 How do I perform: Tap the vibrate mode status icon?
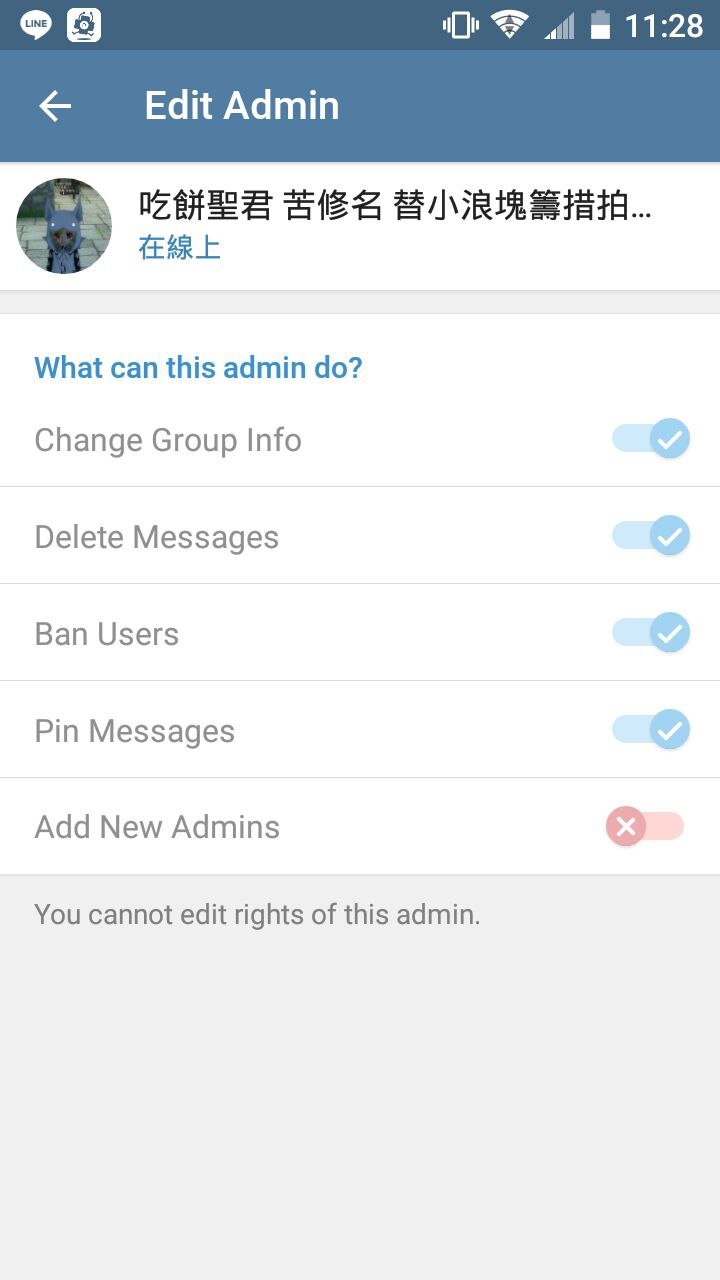coord(461,25)
